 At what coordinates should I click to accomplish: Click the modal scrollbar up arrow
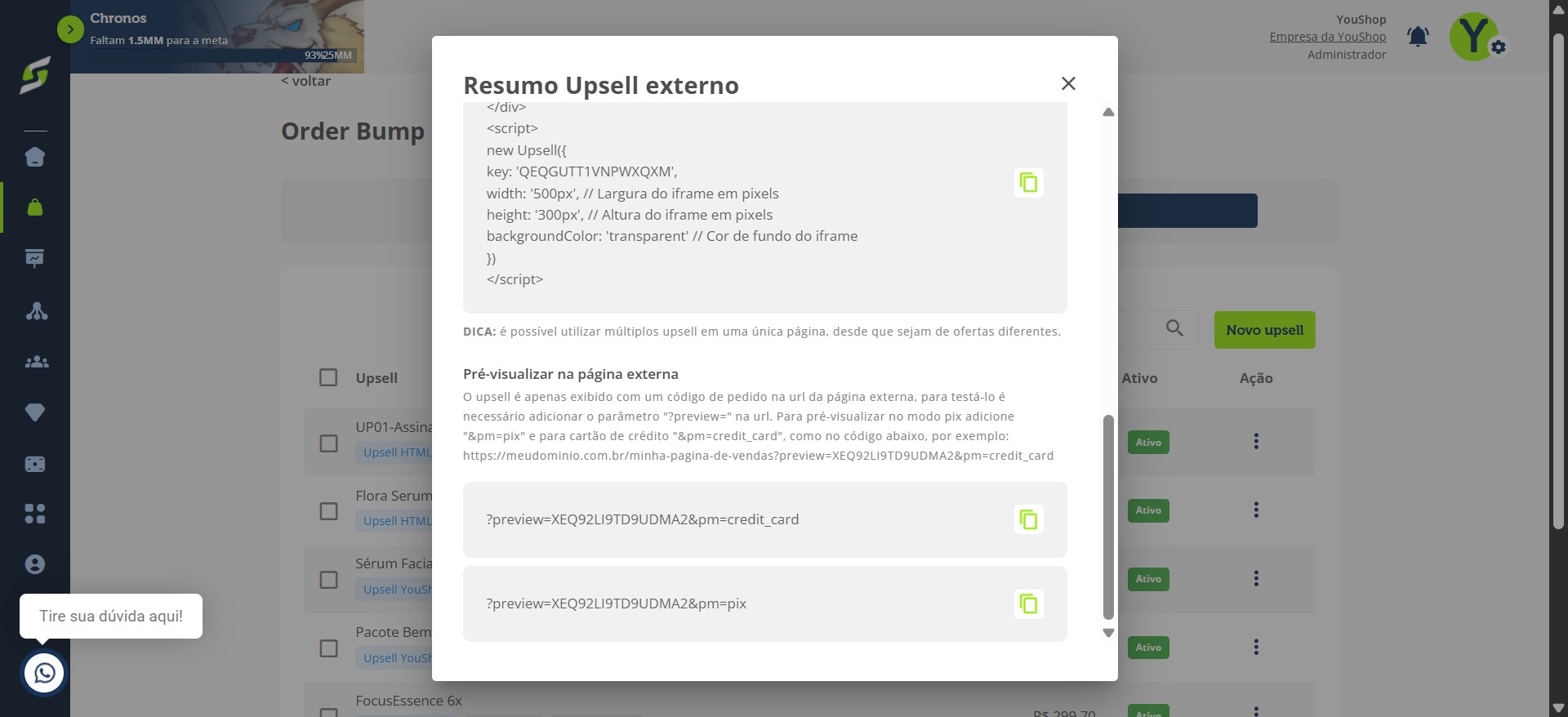[1108, 112]
